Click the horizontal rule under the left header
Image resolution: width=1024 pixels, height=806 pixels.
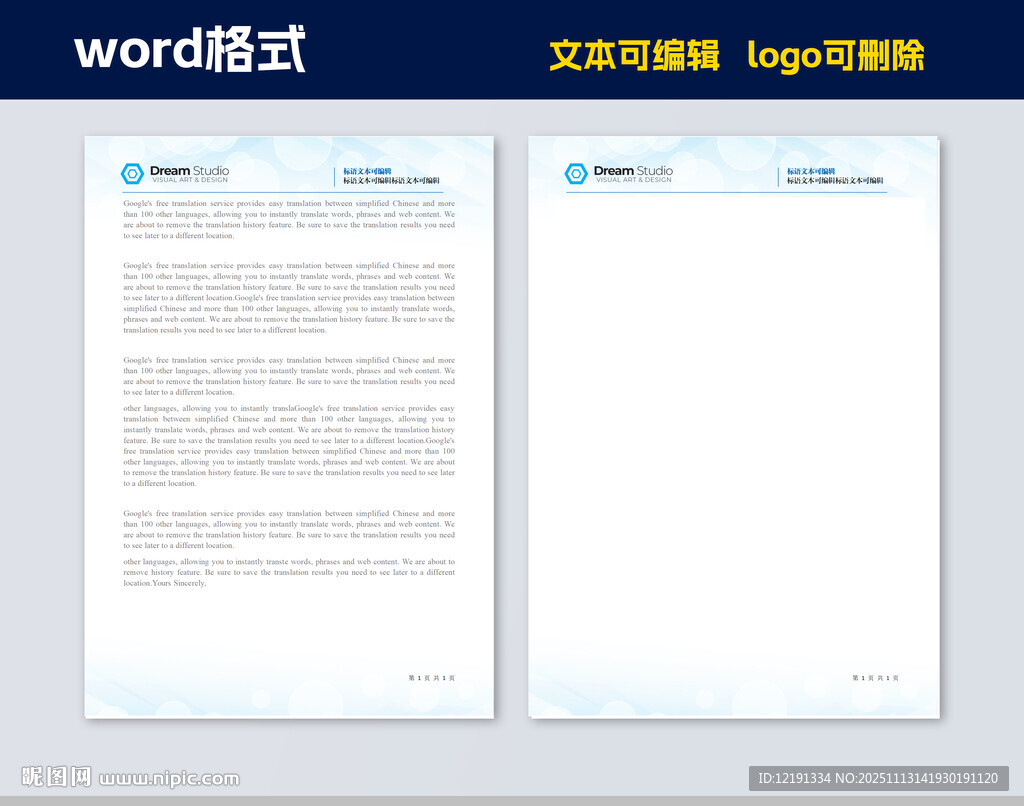(288, 191)
